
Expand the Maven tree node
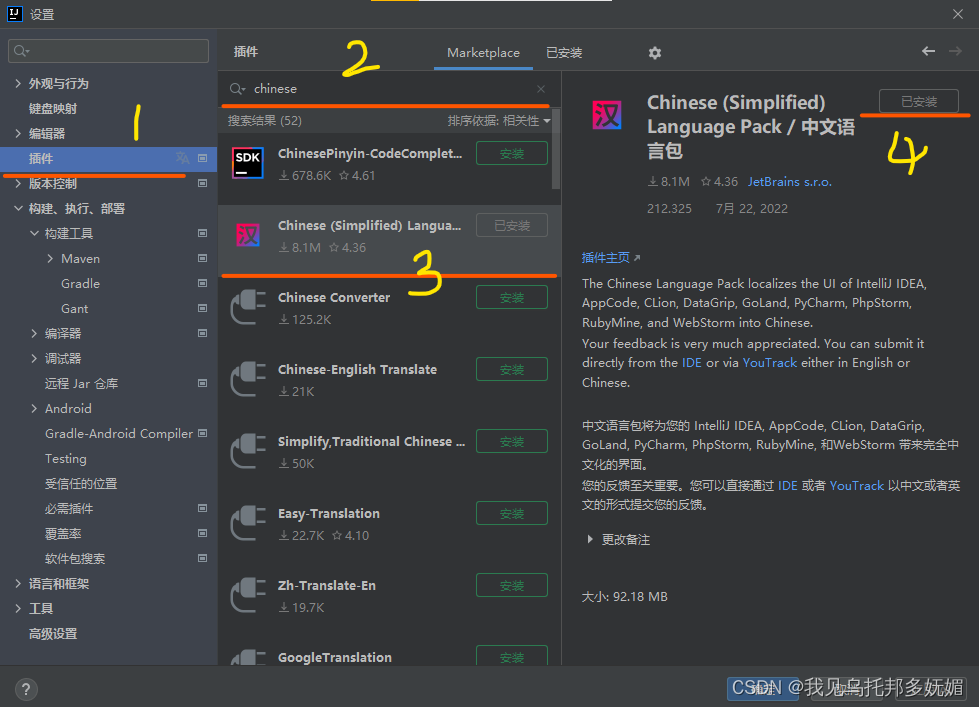pos(51,258)
